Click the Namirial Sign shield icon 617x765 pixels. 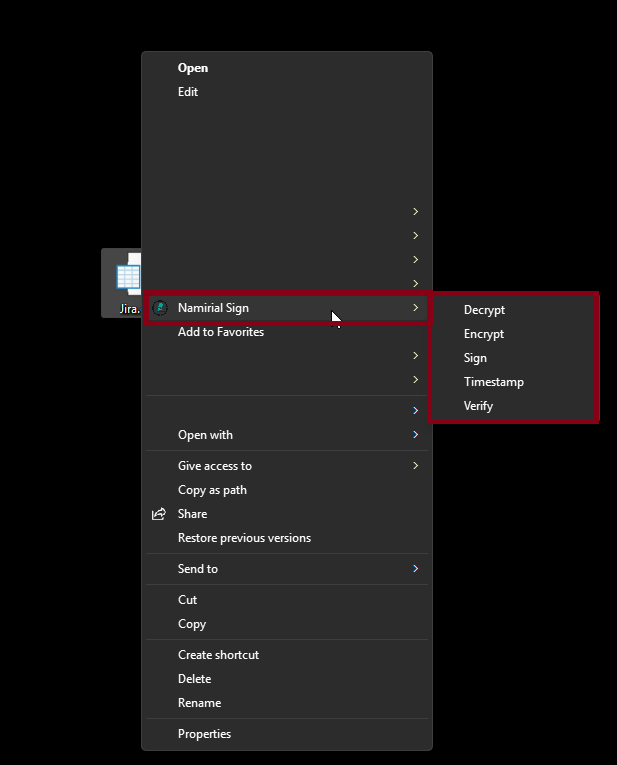[159, 308]
